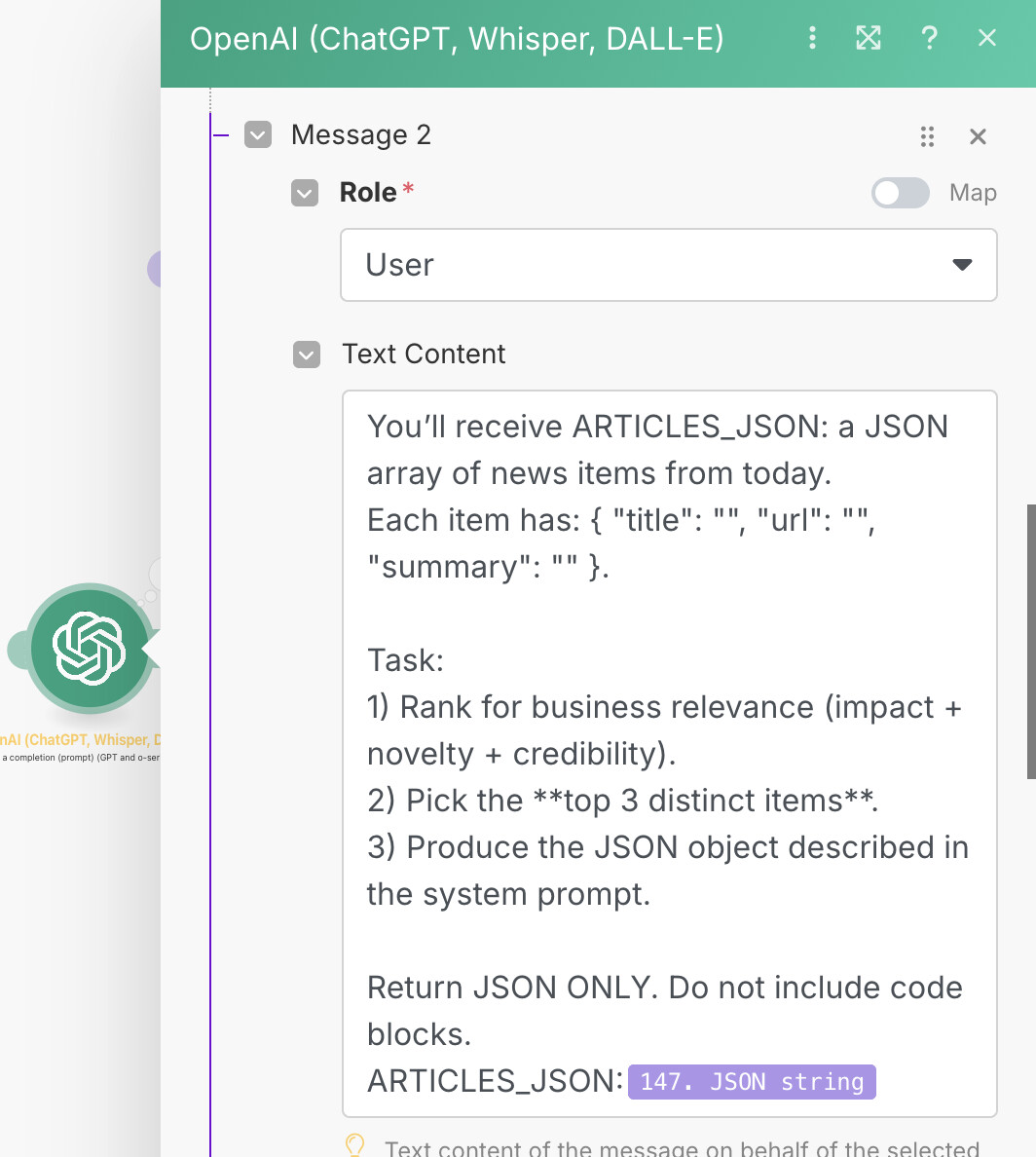Expand the OpenAI panel to fullscreen
This screenshot has height=1157, width=1036.
pyautogui.click(x=868, y=38)
